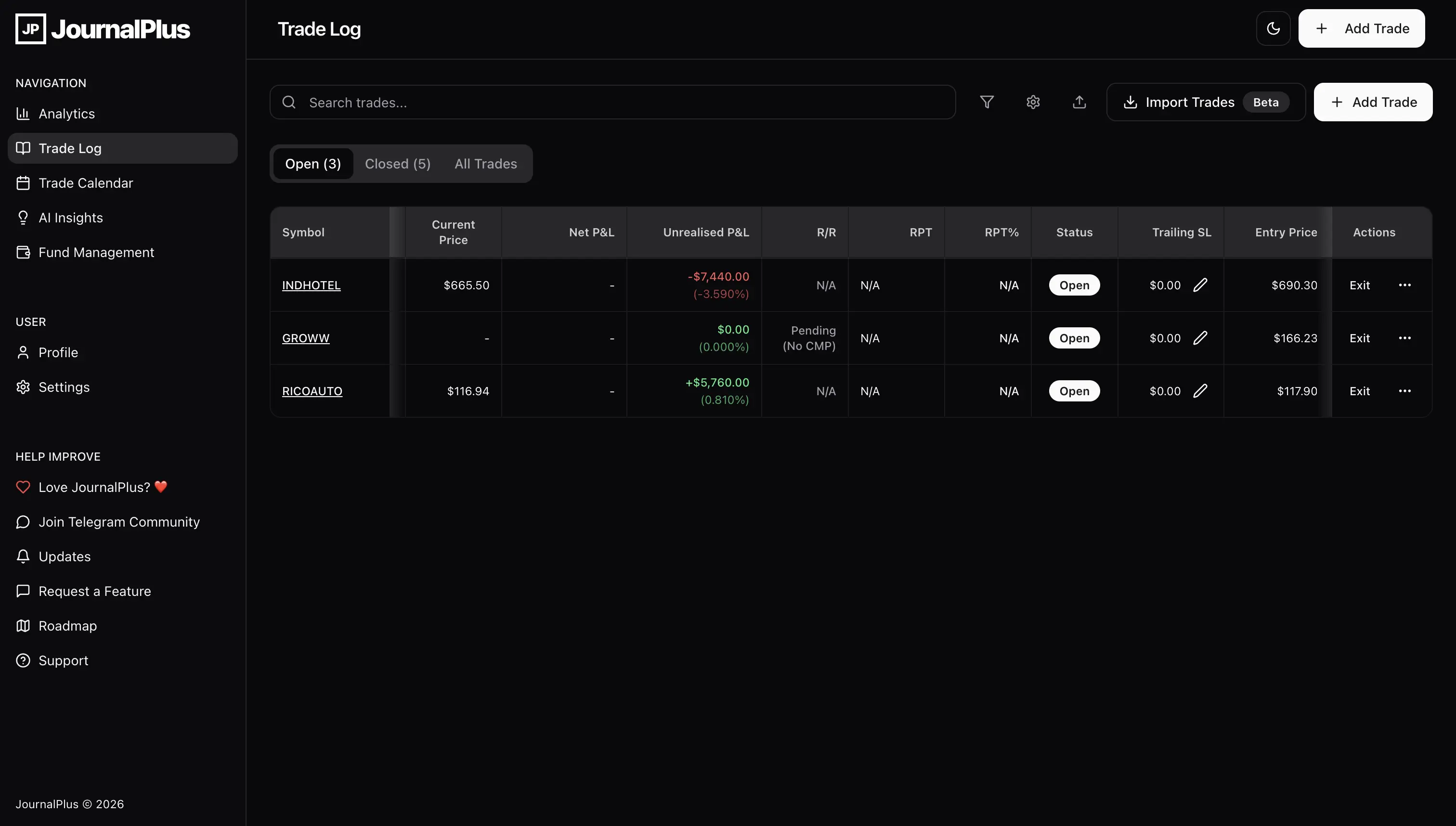Viewport: 1456px width, 826px height.
Task: Click Import Trades Beta button
Action: point(1205,102)
